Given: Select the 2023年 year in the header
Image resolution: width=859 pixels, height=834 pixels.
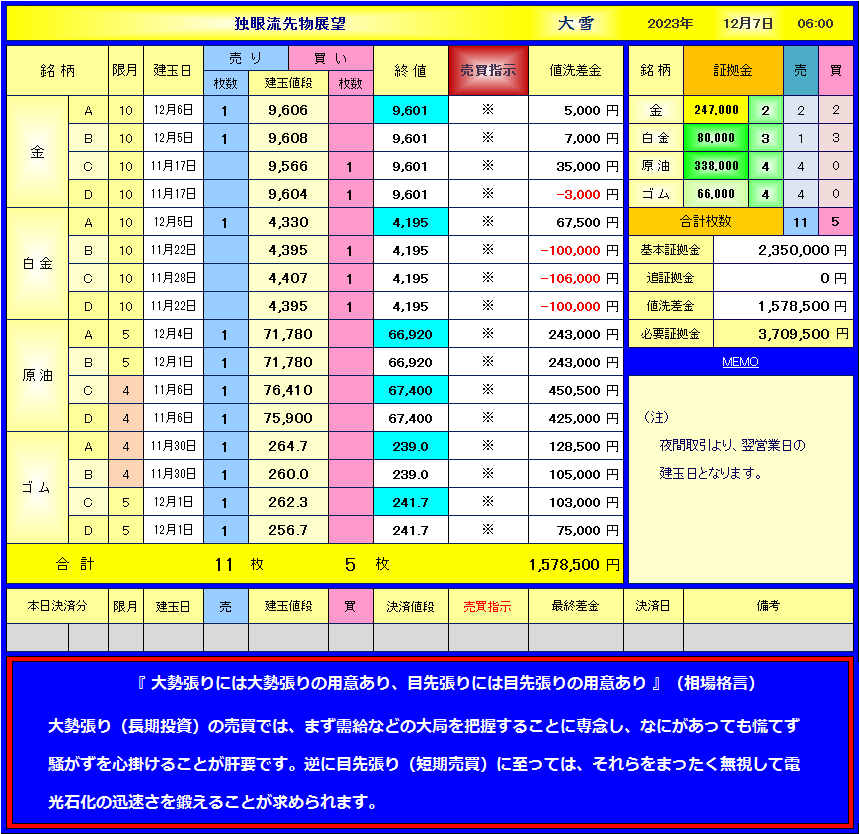Looking at the screenshot, I should click(670, 24).
